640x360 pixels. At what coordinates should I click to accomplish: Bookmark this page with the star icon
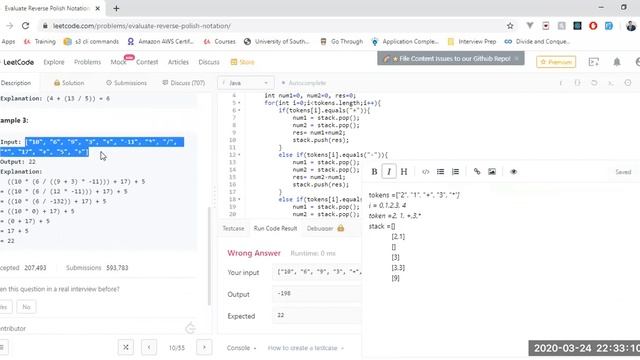(510, 26)
